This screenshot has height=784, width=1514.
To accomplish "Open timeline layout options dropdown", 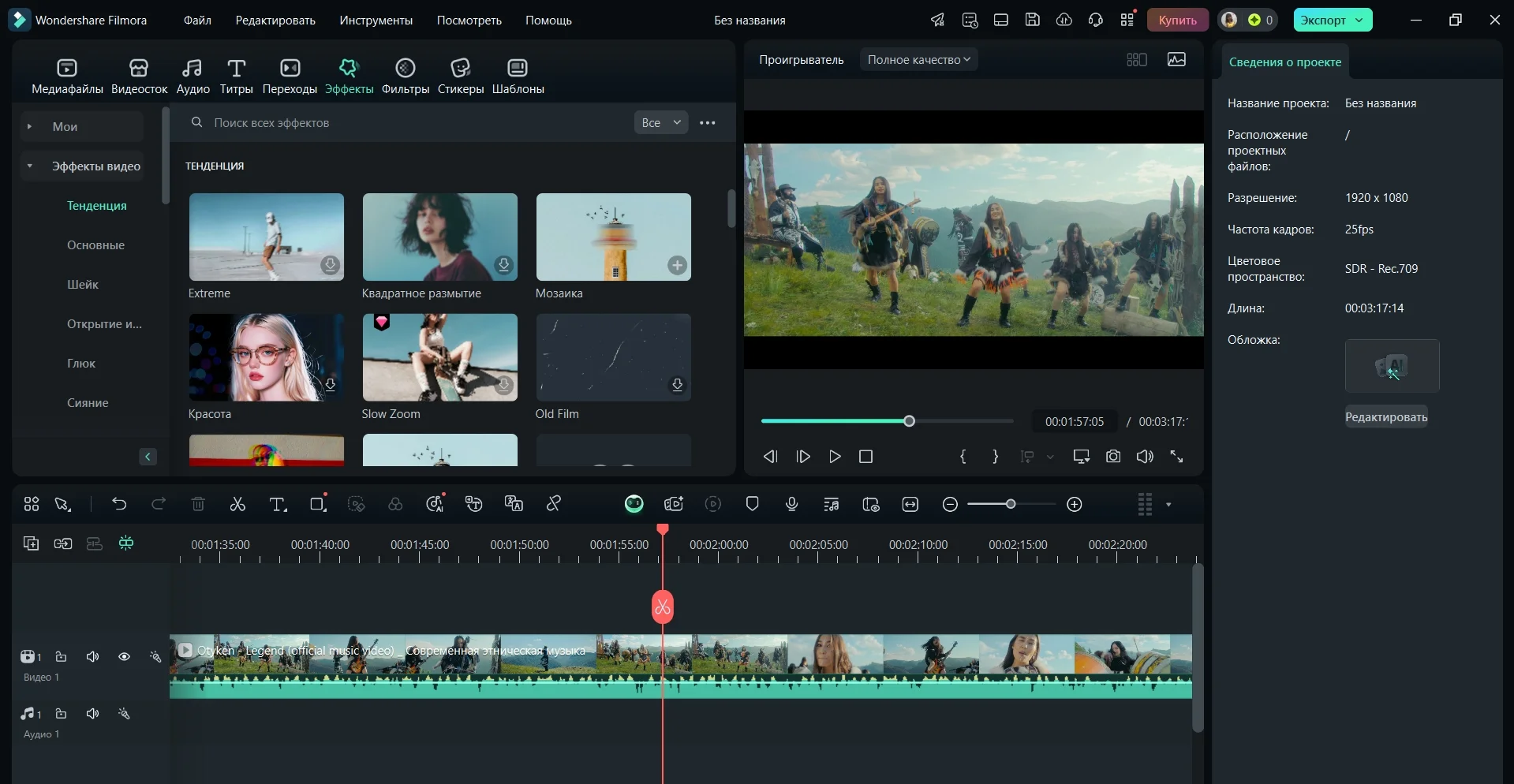I will coord(1168,505).
